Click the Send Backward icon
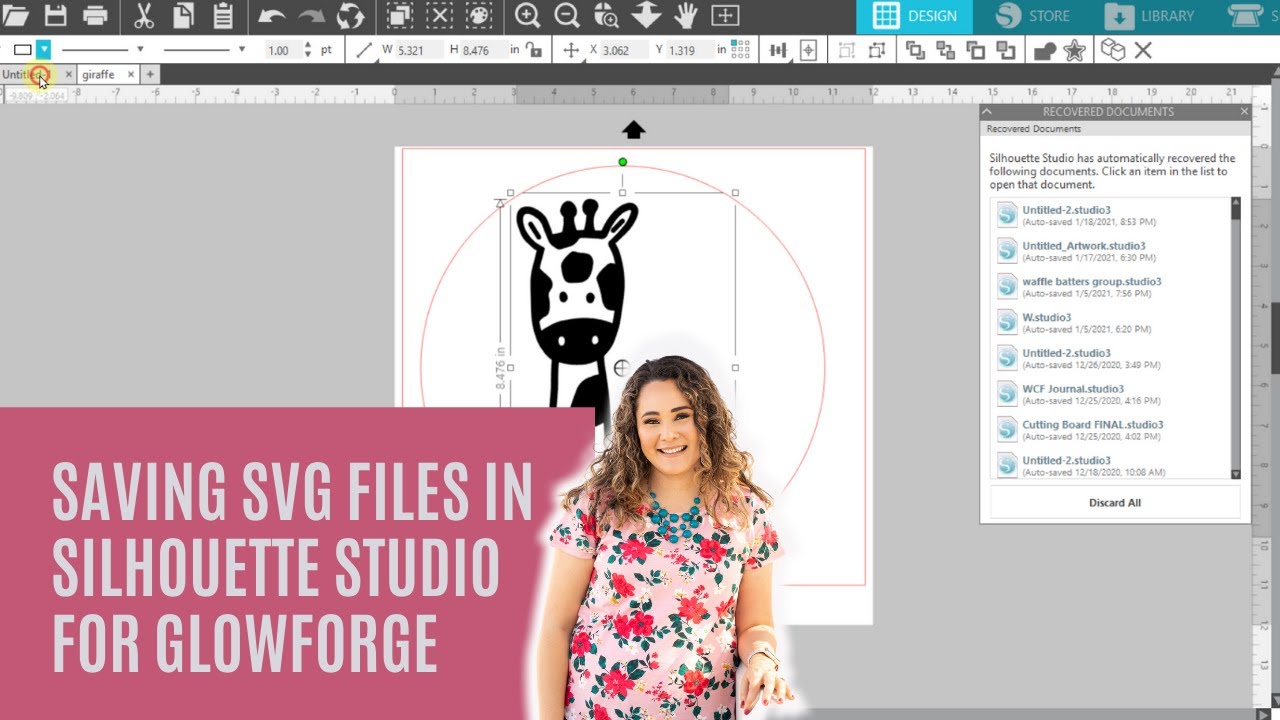Viewport: 1280px width, 720px height. pyautogui.click(x=1006, y=50)
